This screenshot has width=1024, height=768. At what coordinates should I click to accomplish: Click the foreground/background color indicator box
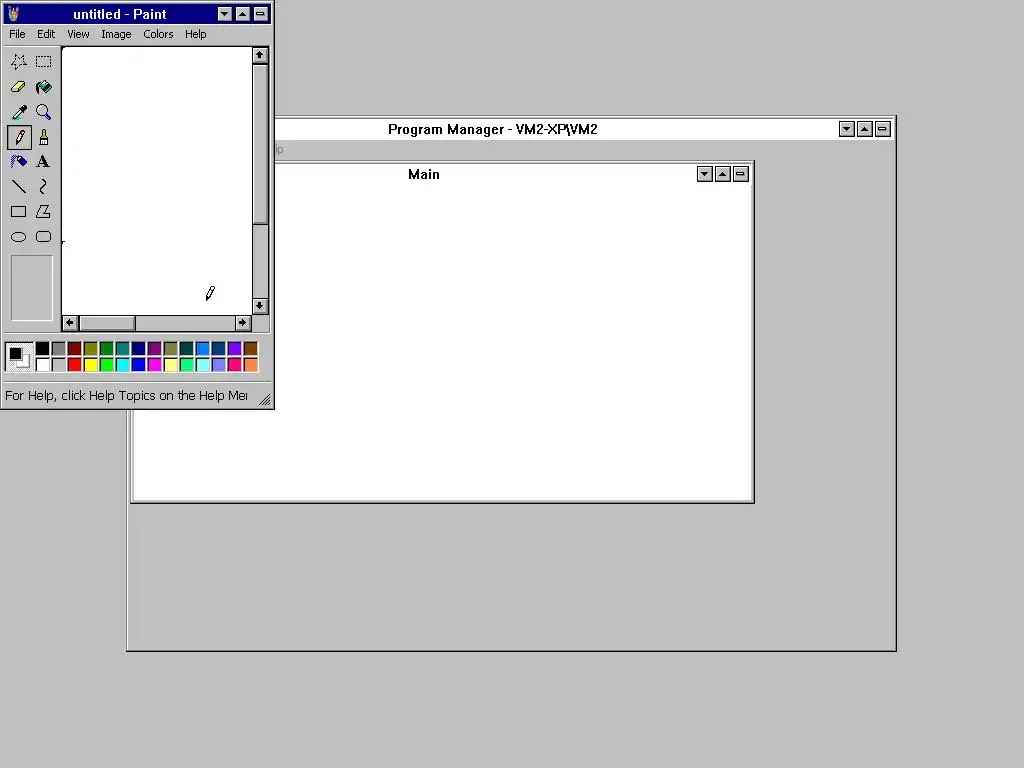[19, 357]
